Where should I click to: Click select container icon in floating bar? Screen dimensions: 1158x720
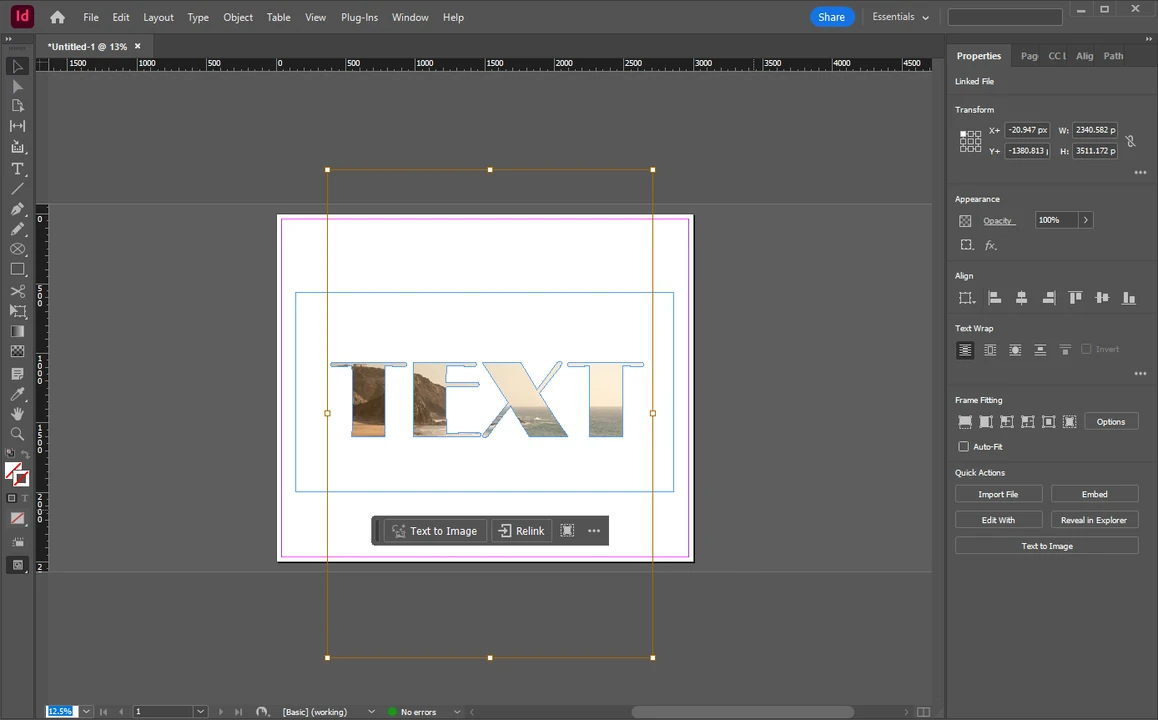pyautogui.click(x=567, y=530)
